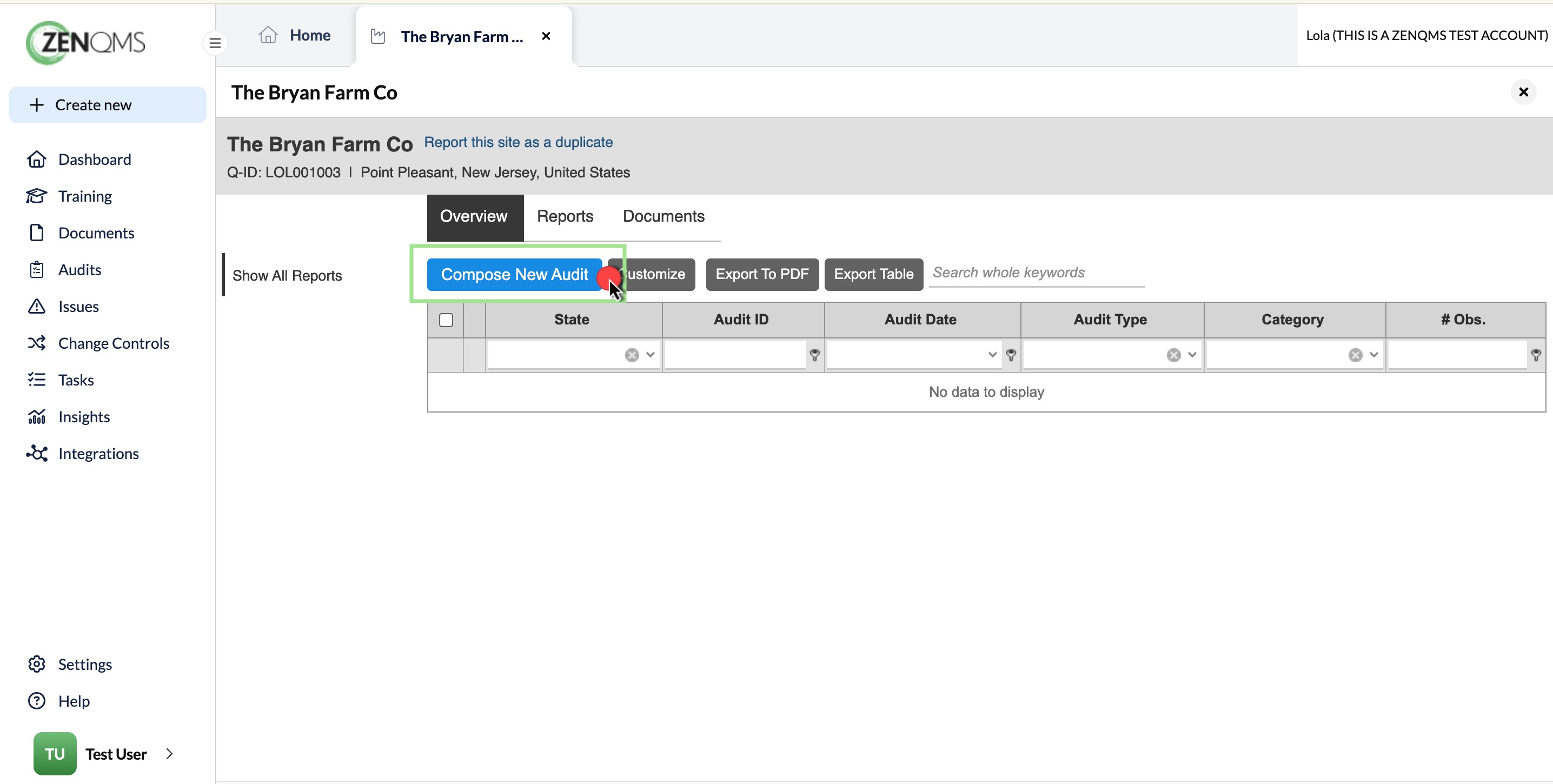
Task: Switch to the Home tab
Action: pos(295,36)
